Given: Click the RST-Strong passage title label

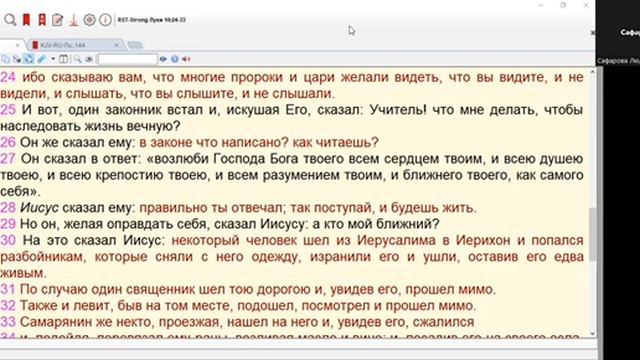Looking at the screenshot, I should pyautogui.click(x=151, y=20).
